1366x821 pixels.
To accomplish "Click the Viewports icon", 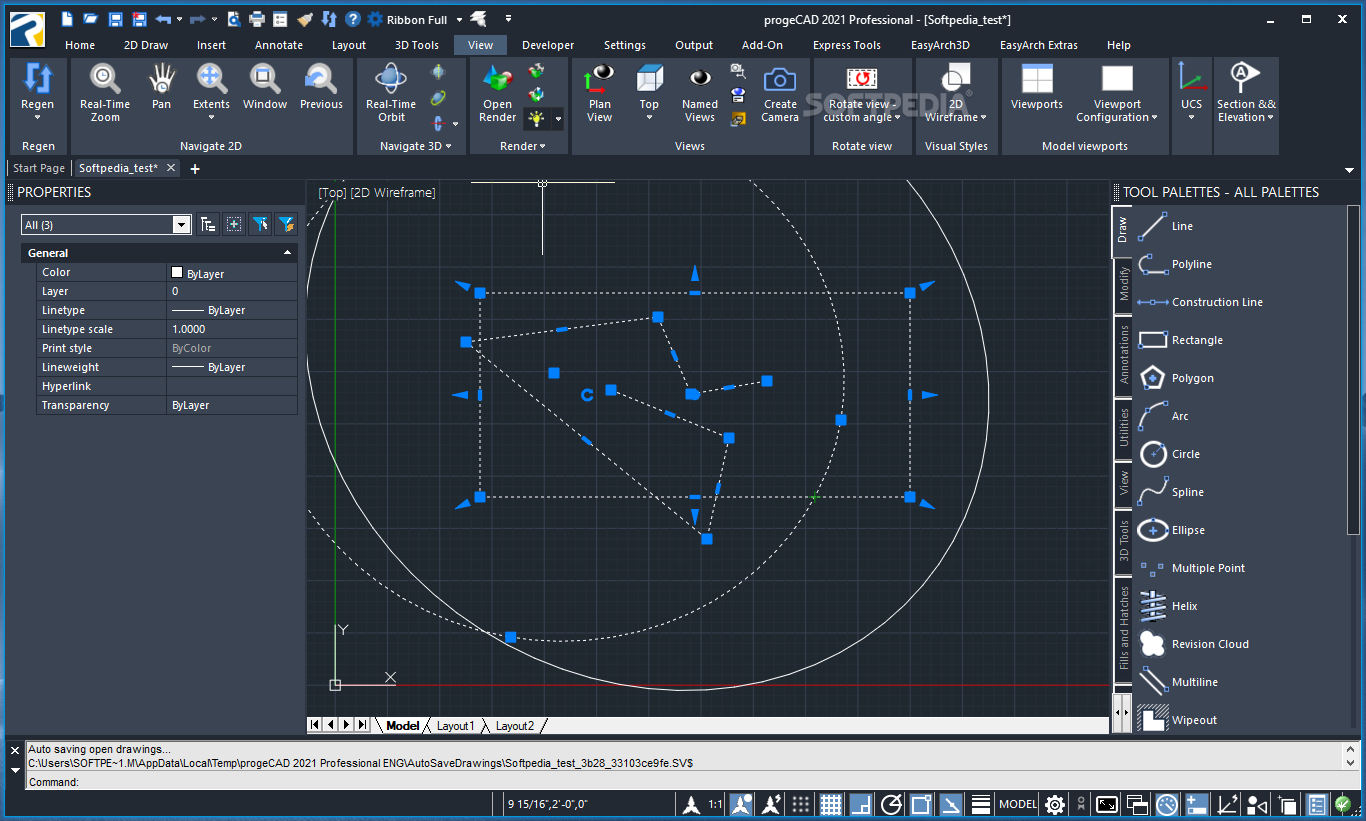I will [1037, 78].
